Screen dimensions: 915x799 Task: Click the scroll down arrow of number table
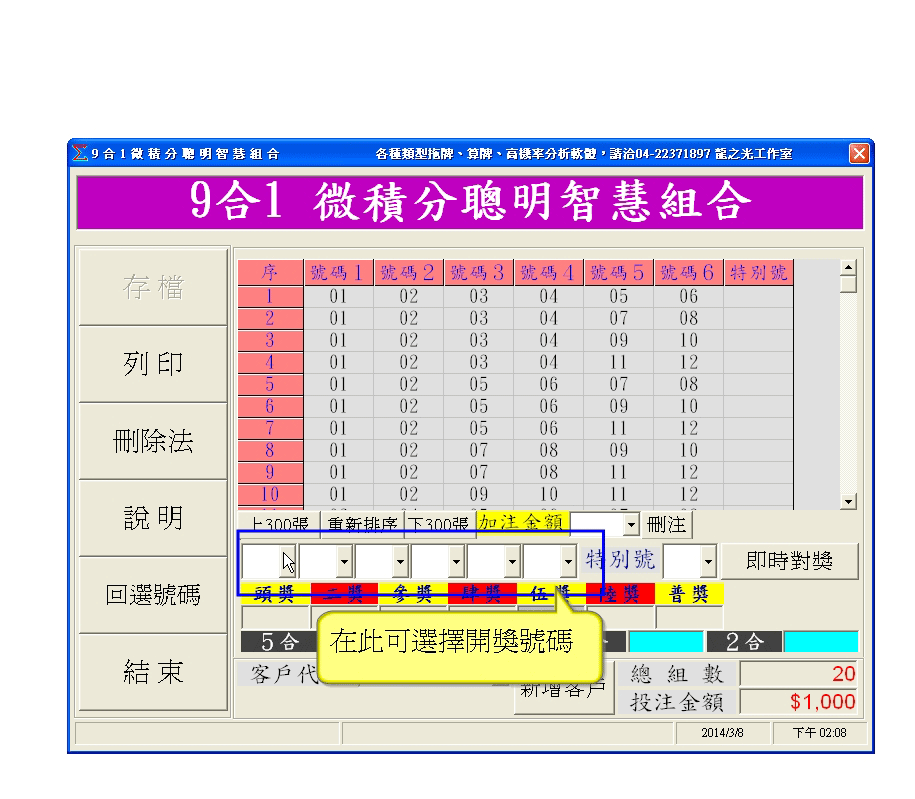coord(848,501)
